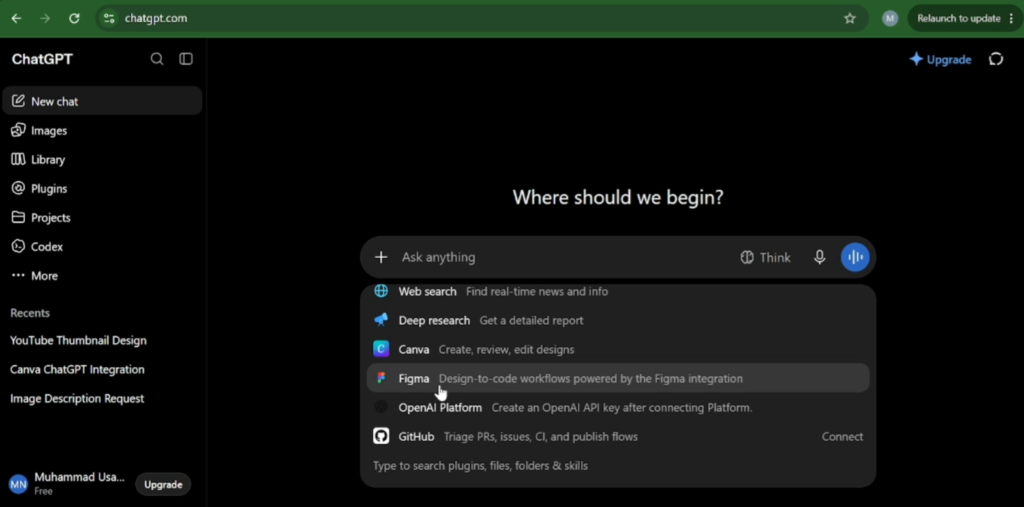Click 'Get a detailed report' text
Screen dimensions: 1024x507
tap(532, 320)
